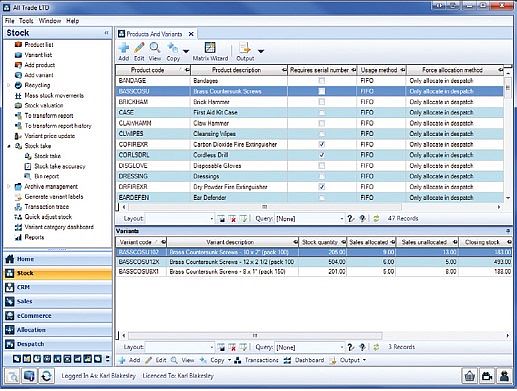Expand the Recycling tree node
This screenshot has height=391, width=517.
9,85
